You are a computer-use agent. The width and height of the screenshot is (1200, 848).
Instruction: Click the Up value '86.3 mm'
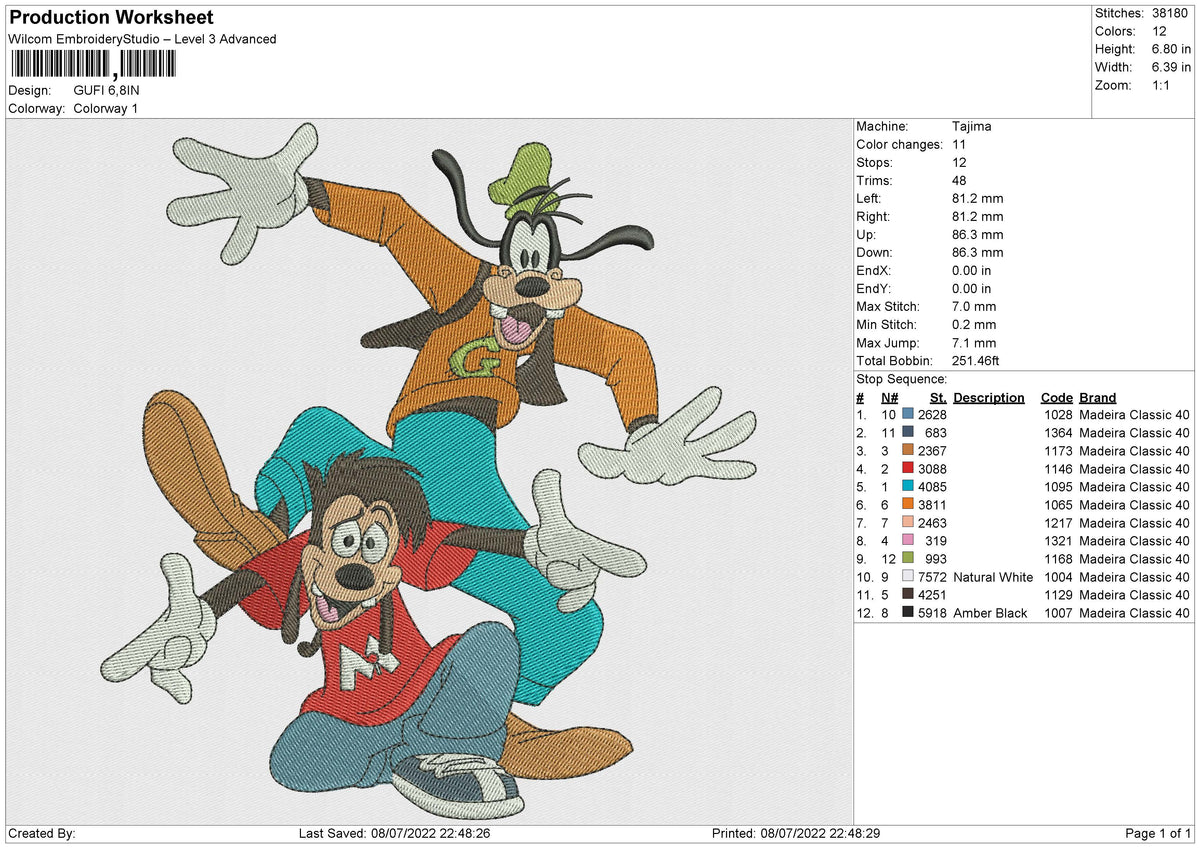(978, 235)
